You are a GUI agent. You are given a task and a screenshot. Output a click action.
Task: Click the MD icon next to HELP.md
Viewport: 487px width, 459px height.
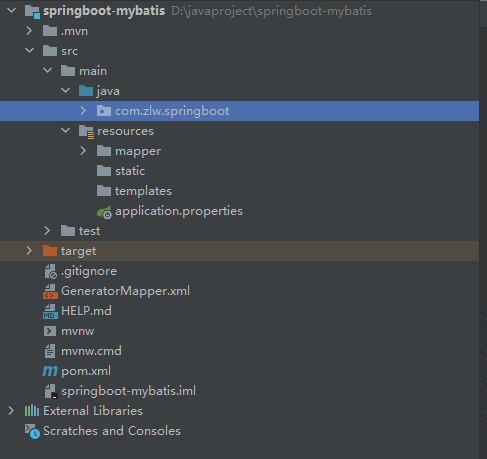point(50,311)
